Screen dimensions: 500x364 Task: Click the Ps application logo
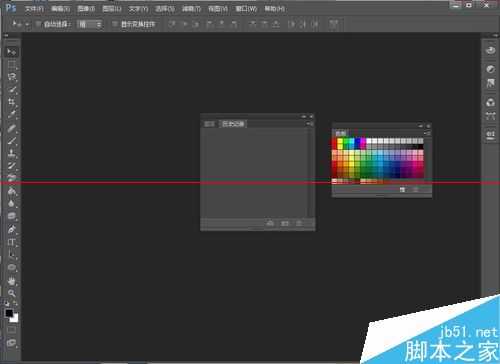(11, 8)
